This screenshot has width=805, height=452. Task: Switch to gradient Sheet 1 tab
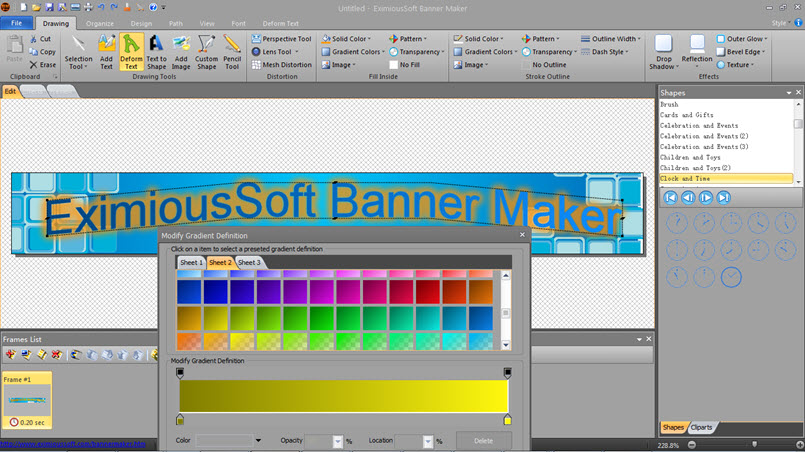(191, 262)
